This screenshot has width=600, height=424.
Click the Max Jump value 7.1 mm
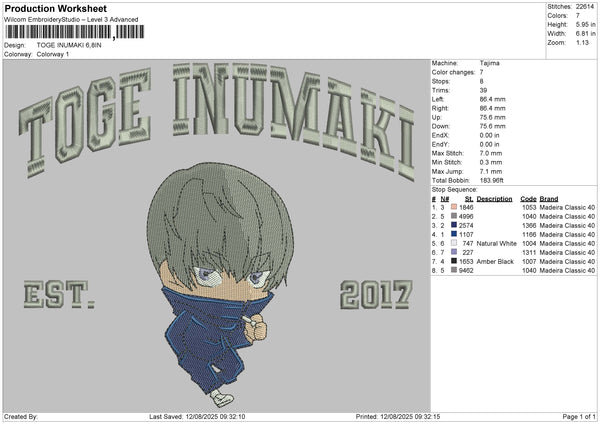click(x=491, y=171)
